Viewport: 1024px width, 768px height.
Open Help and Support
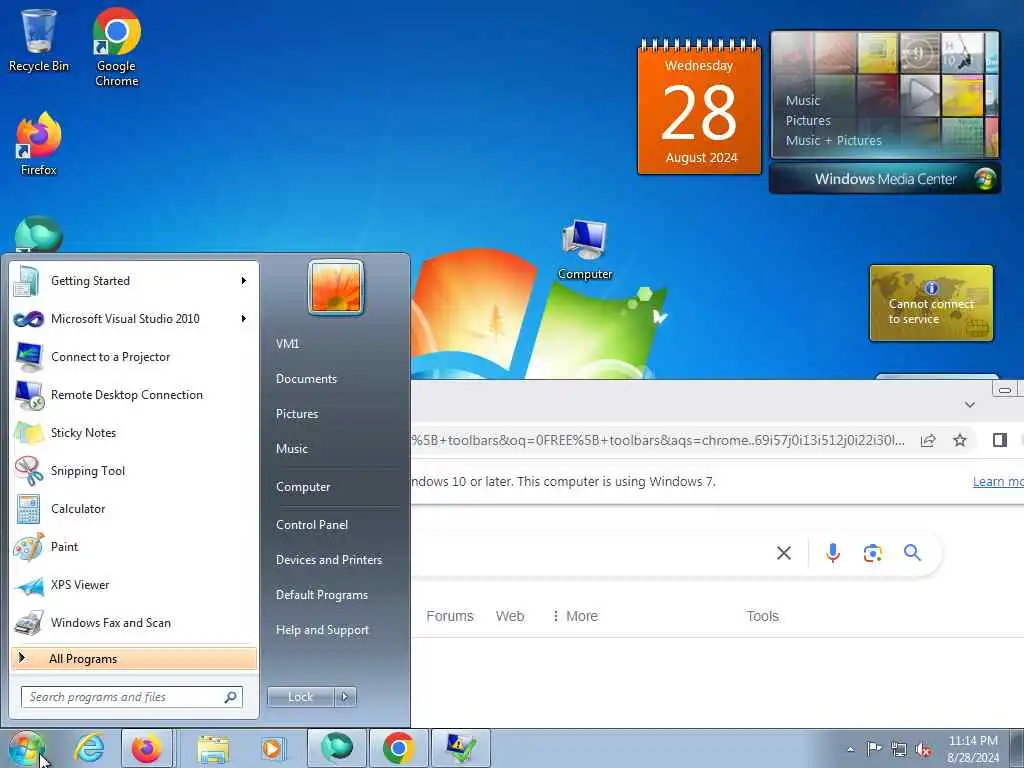tap(323, 630)
